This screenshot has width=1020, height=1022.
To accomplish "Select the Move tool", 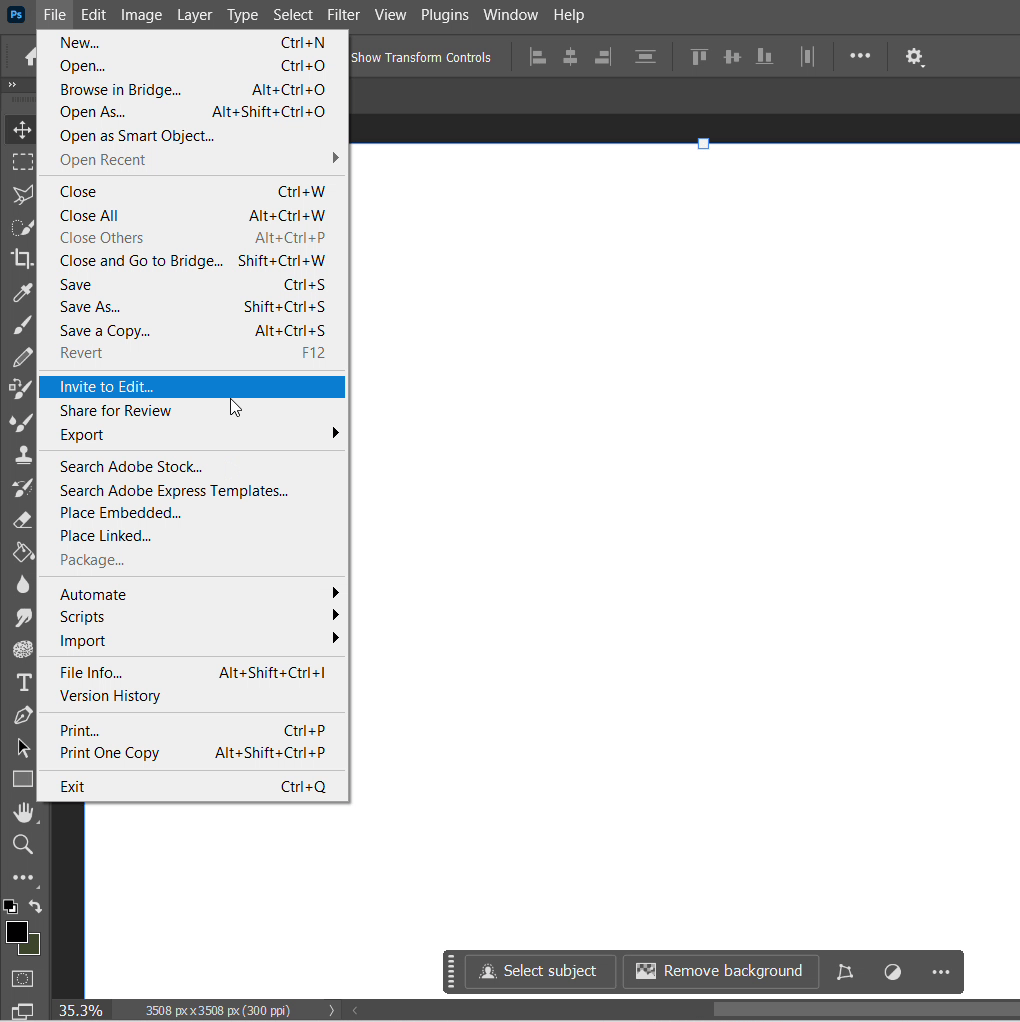I will click(x=22, y=129).
